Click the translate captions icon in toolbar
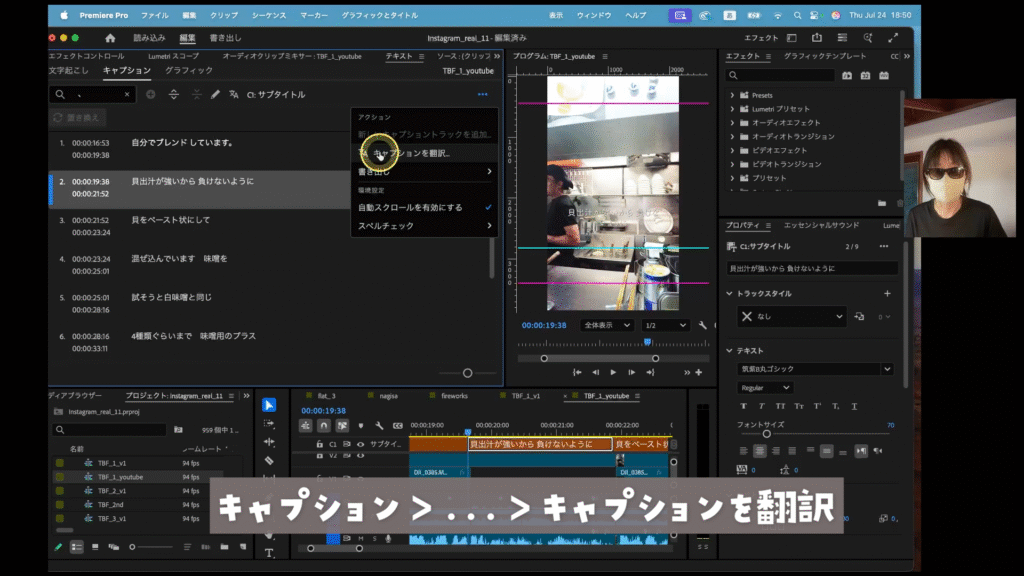 [x=234, y=95]
